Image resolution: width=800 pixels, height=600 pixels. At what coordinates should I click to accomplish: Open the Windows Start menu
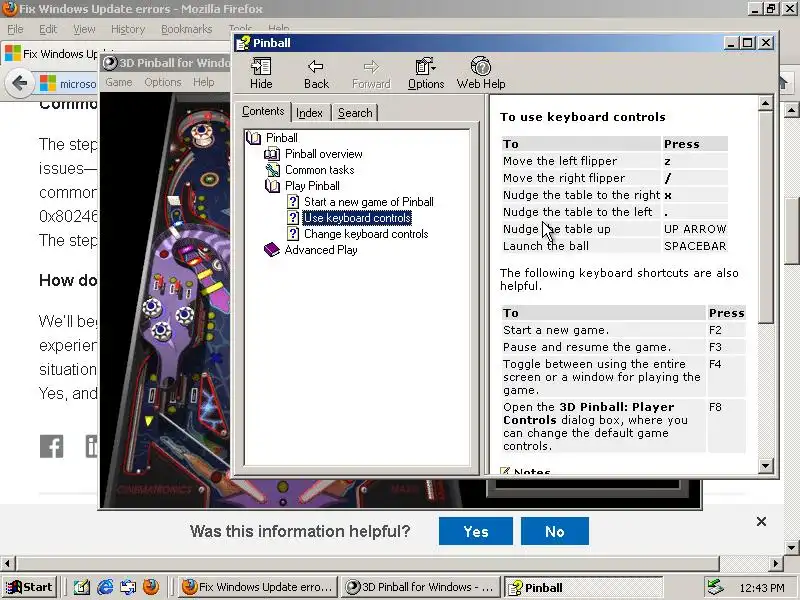point(29,587)
